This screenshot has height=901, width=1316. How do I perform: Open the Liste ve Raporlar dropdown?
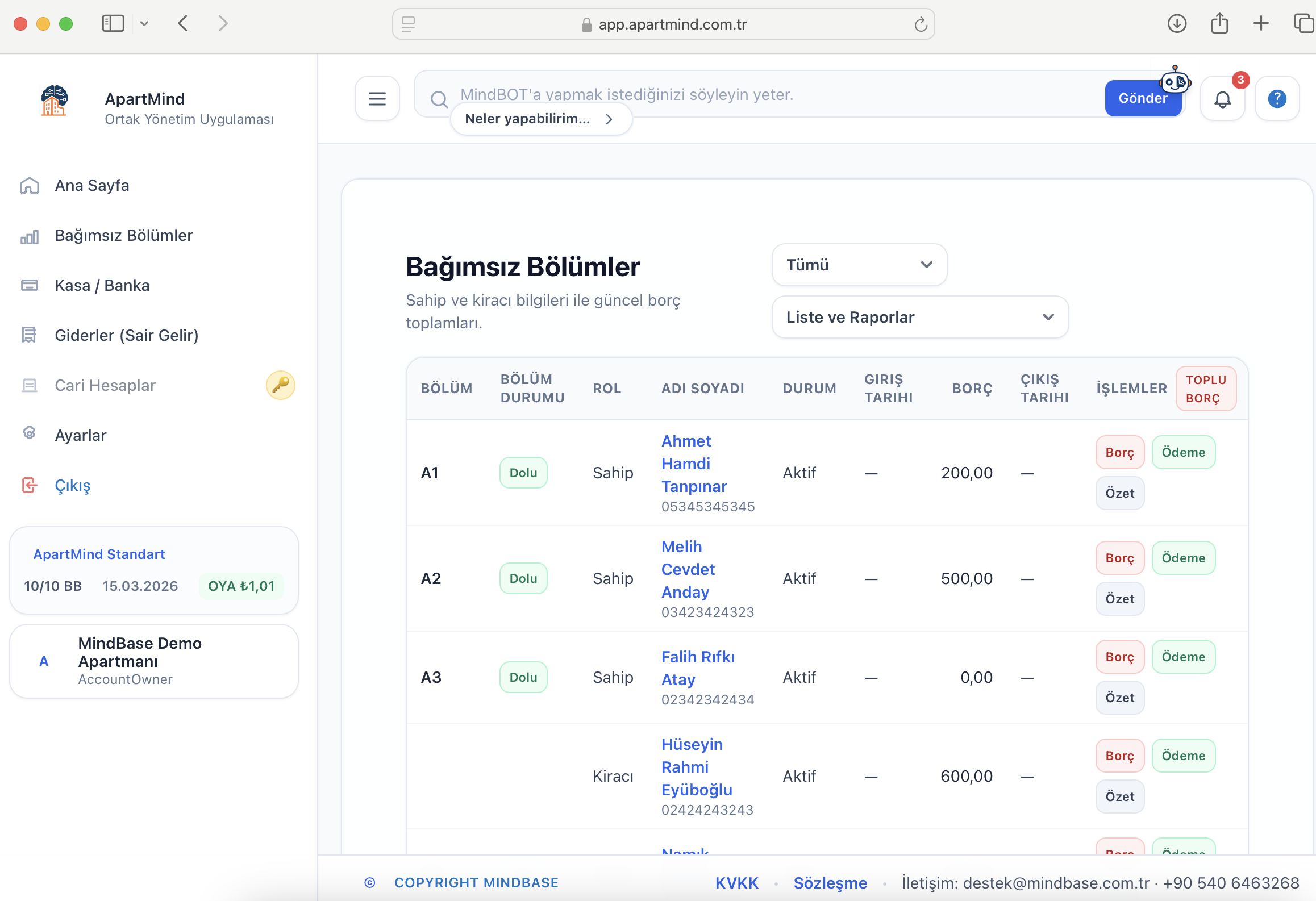[919, 317]
